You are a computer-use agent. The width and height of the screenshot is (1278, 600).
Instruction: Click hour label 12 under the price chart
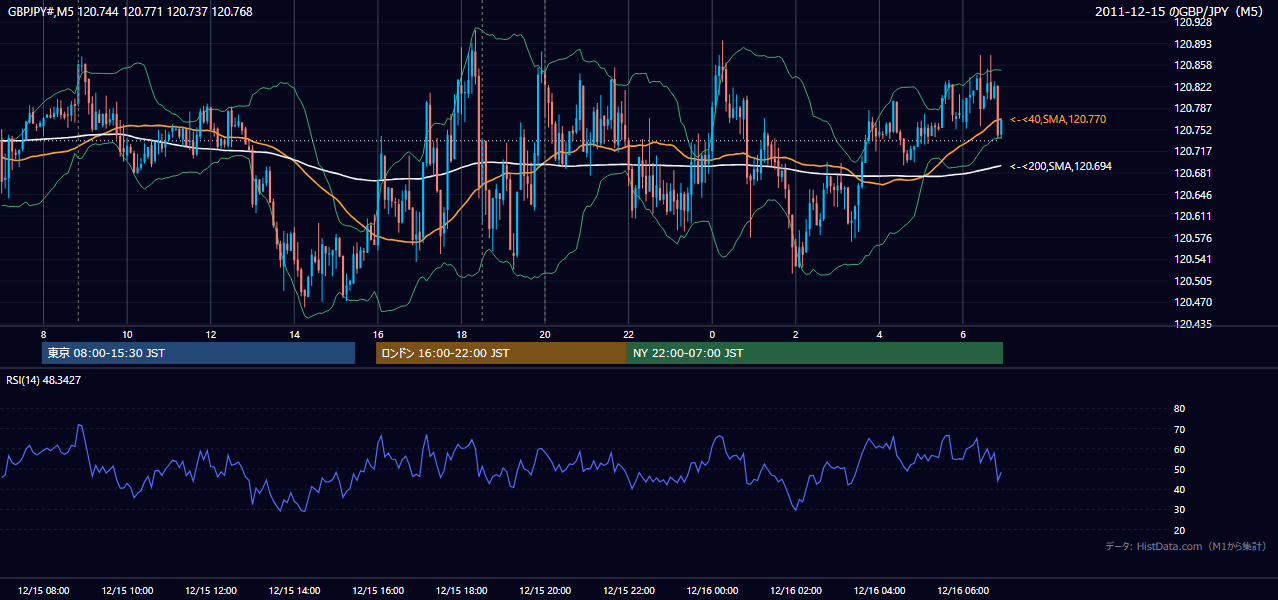pyautogui.click(x=211, y=334)
